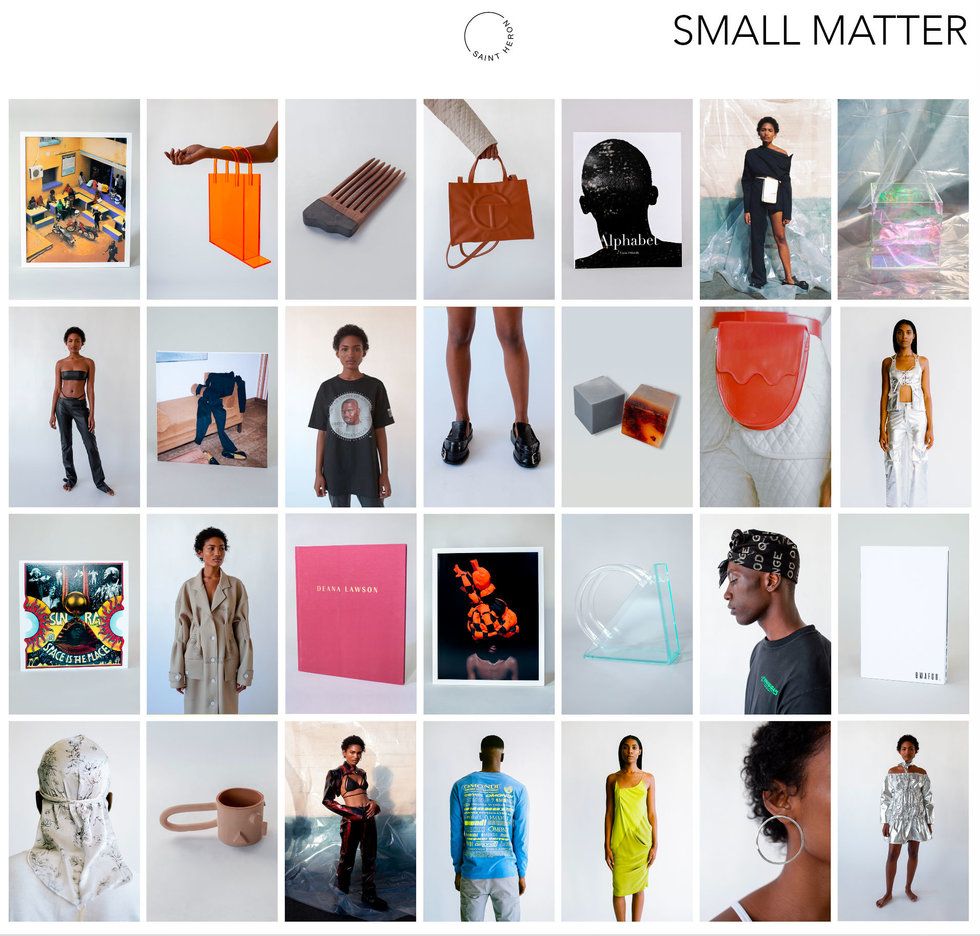
Task: View the blue long-sleeve printed shirt
Action: pos(489,821)
